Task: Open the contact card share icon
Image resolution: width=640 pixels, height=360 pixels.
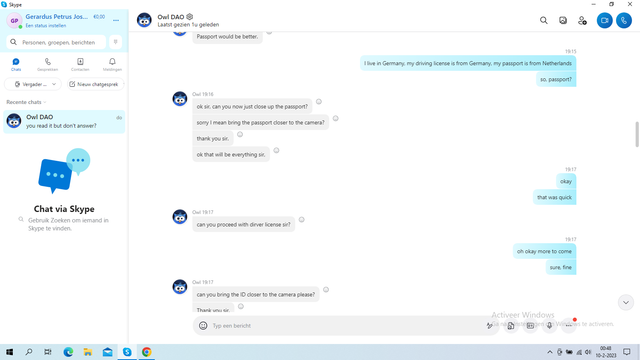Action: (x=530, y=325)
